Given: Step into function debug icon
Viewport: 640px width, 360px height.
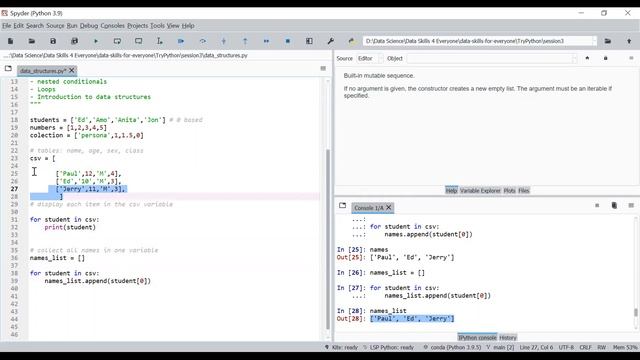Looking at the screenshot, I should click(224, 41).
